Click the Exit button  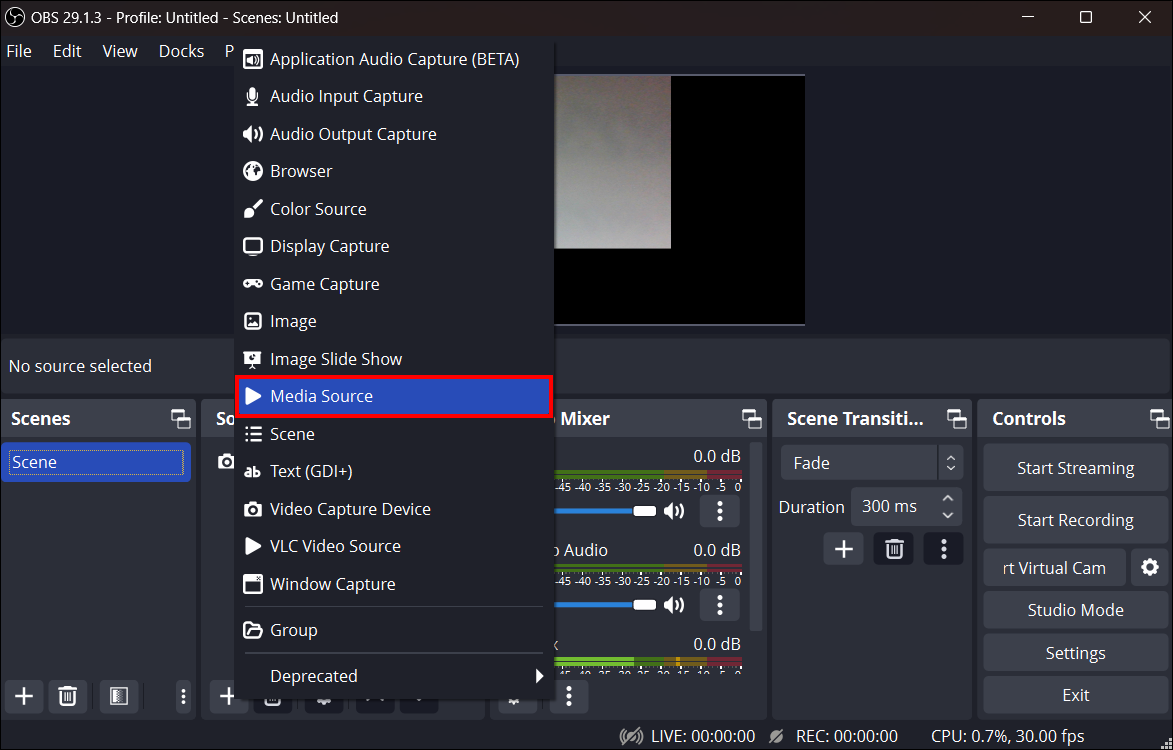click(x=1075, y=695)
